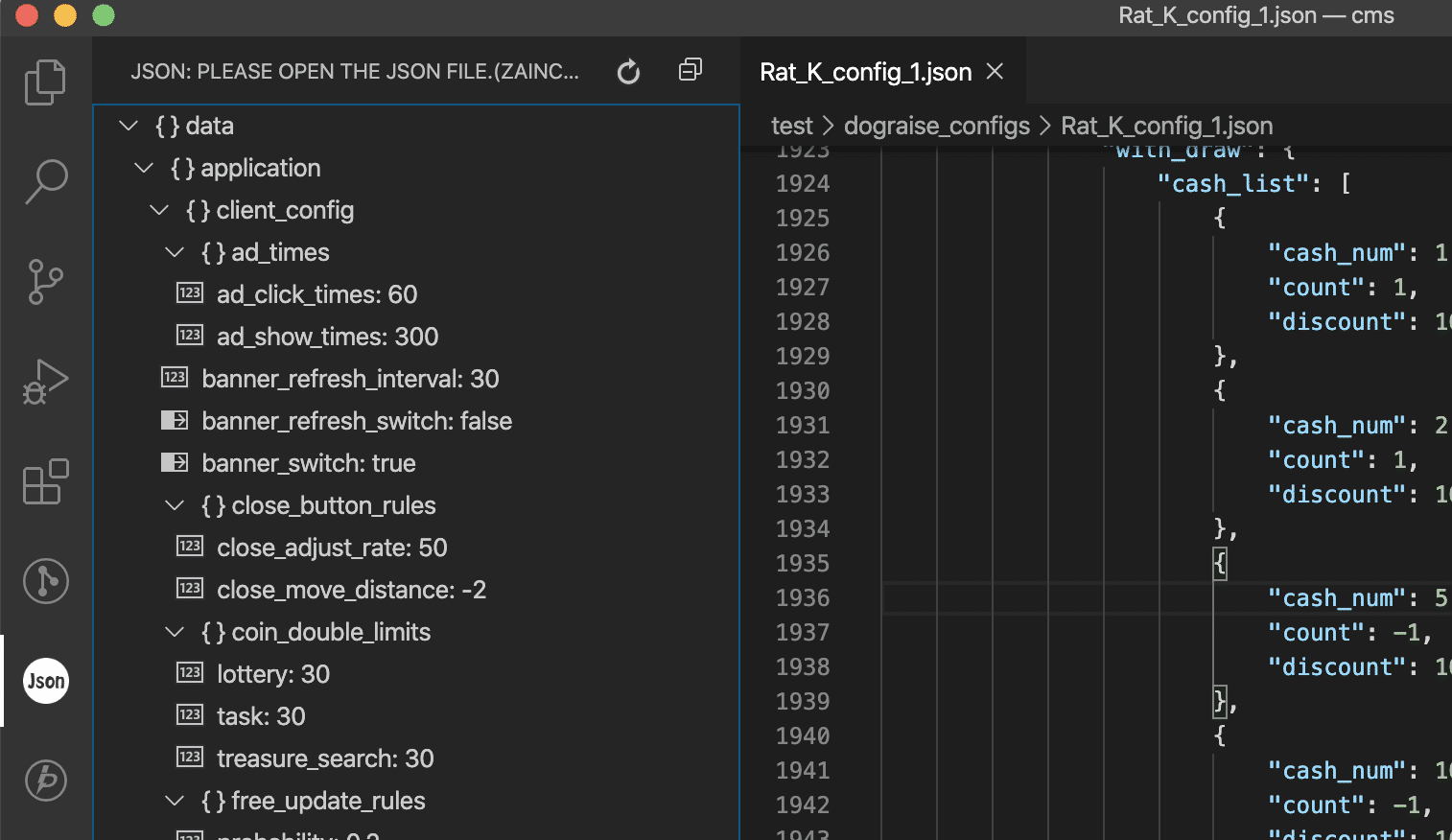1452x840 pixels.
Task: Click the braces icon beside client_config
Action: point(198,210)
